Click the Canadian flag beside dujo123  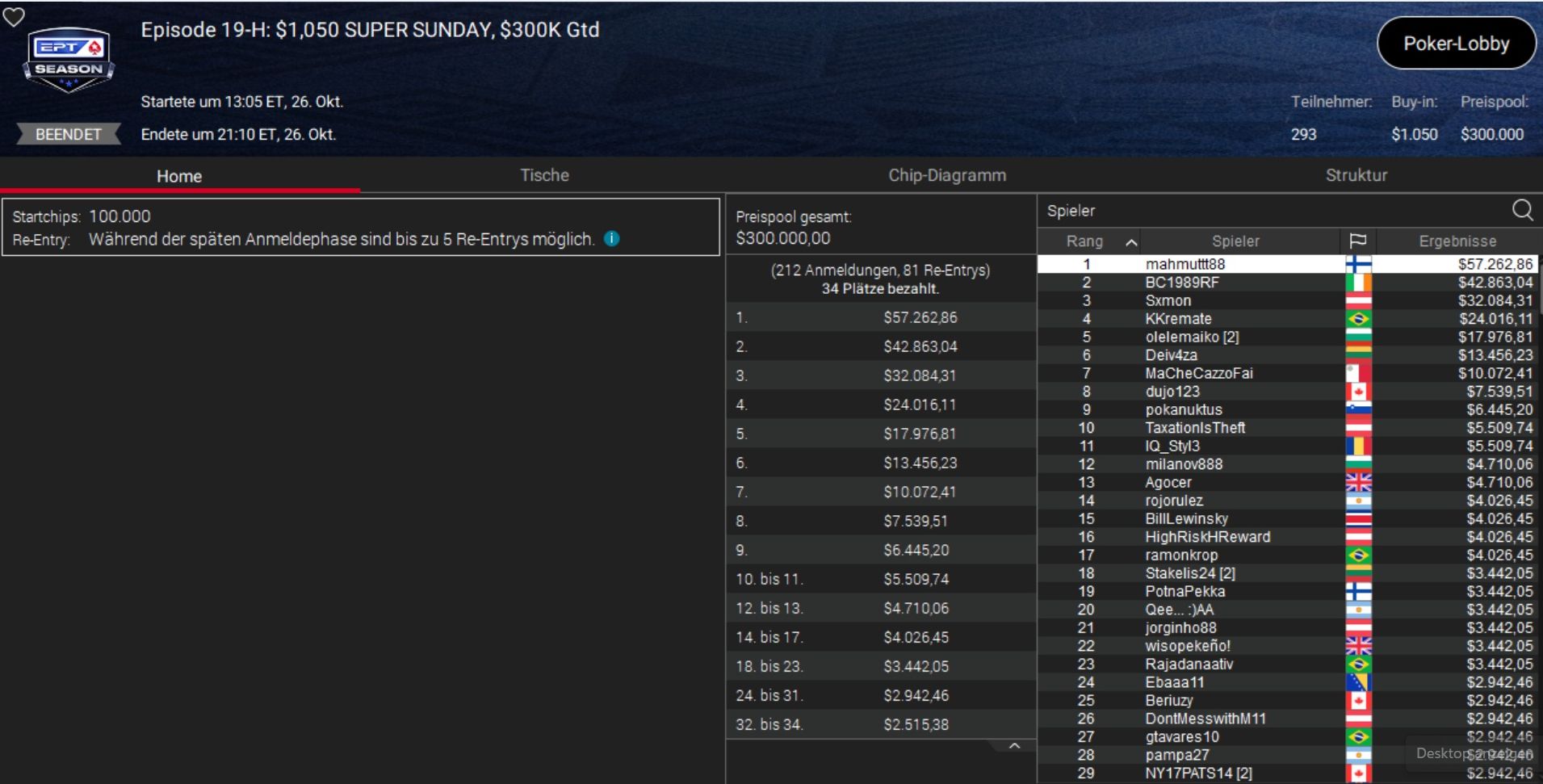point(1358,392)
